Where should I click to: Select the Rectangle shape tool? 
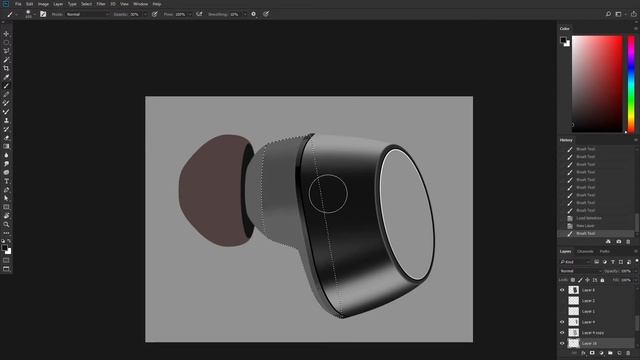[x=6, y=207]
